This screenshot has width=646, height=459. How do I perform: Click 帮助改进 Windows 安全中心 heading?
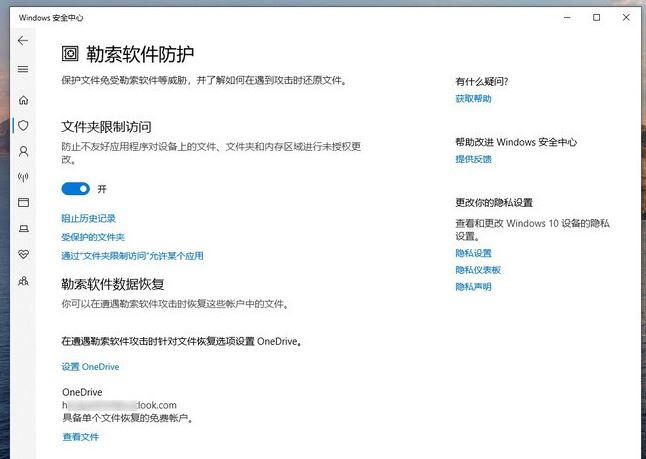point(516,142)
